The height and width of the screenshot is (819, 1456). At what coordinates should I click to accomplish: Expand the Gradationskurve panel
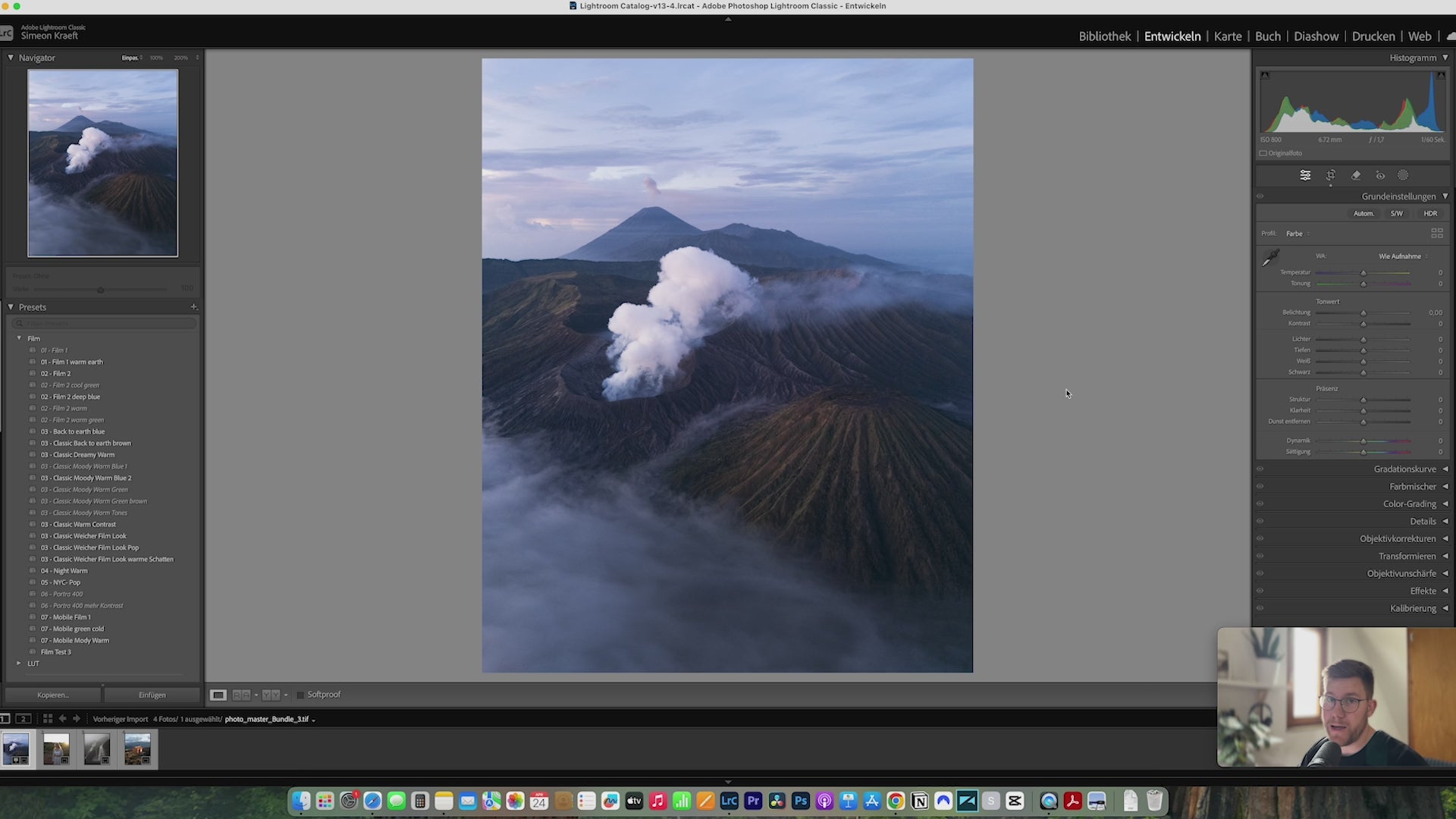pos(1445,469)
